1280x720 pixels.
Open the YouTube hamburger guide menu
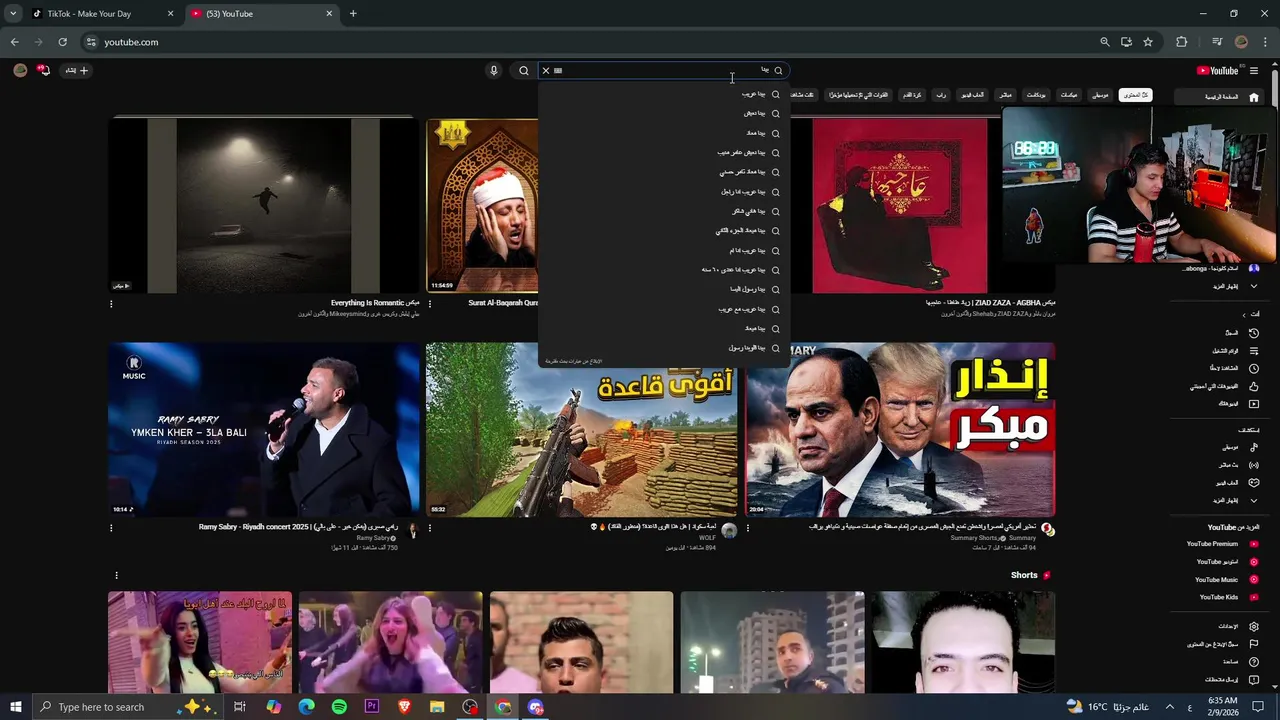pyautogui.click(x=1253, y=71)
